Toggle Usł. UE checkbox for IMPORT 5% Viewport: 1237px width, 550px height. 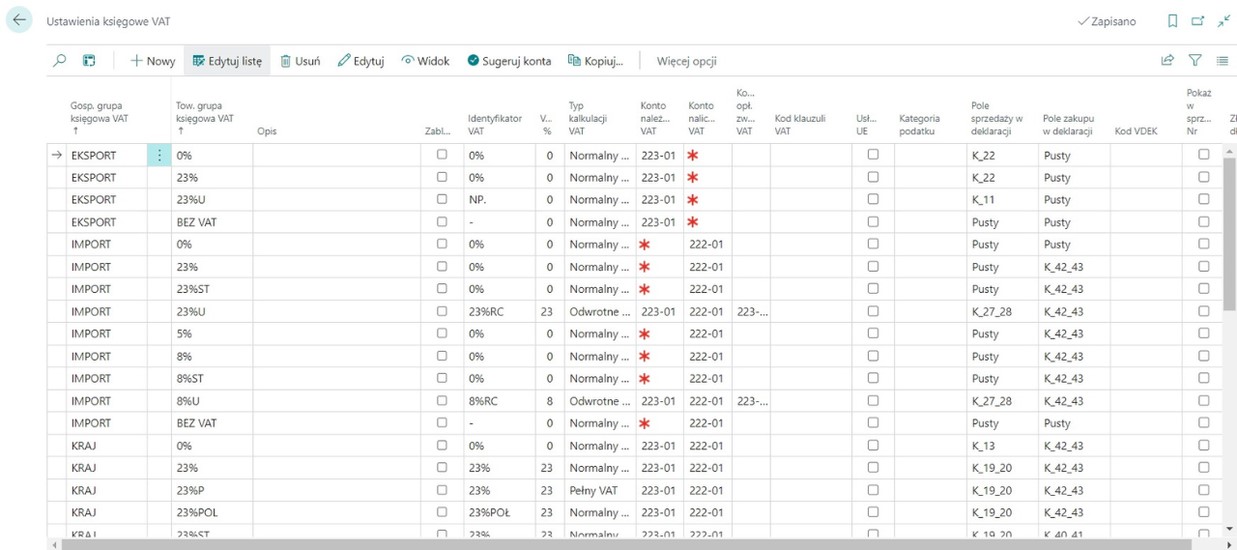873,334
